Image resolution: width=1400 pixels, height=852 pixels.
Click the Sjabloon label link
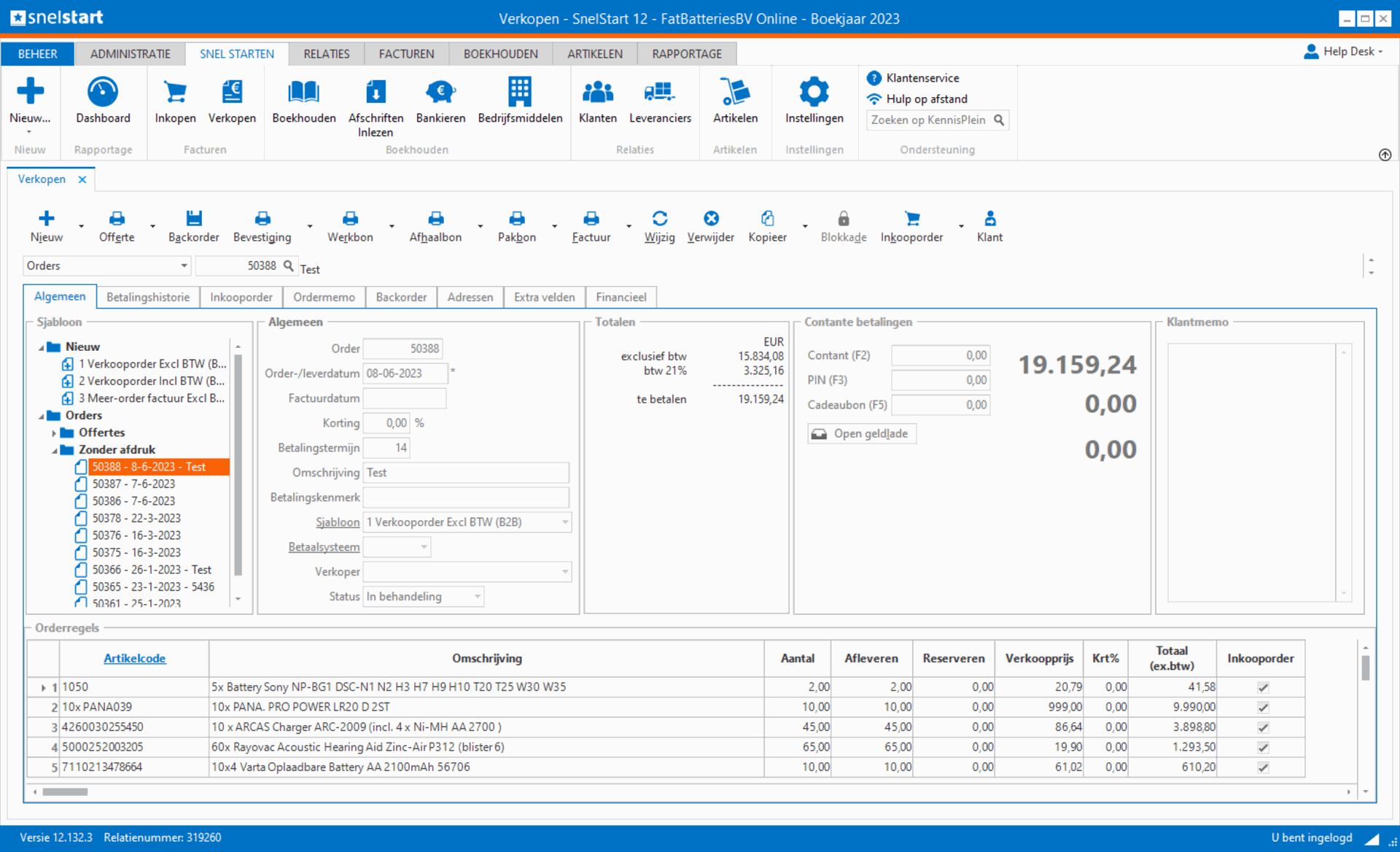338,522
